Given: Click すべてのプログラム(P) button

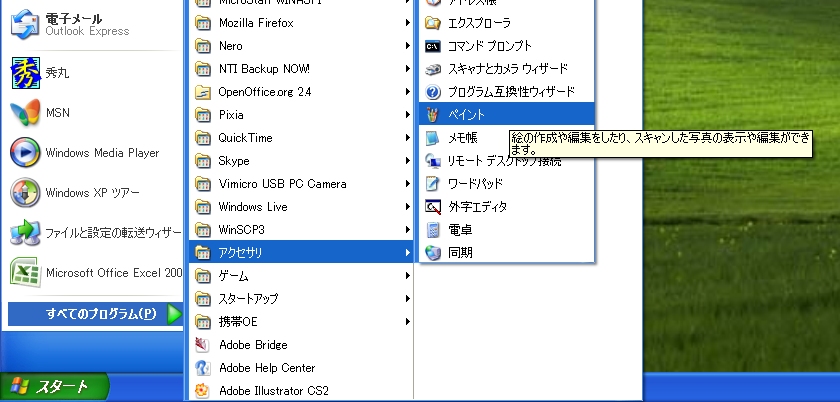Looking at the screenshot, I should (x=95, y=314).
